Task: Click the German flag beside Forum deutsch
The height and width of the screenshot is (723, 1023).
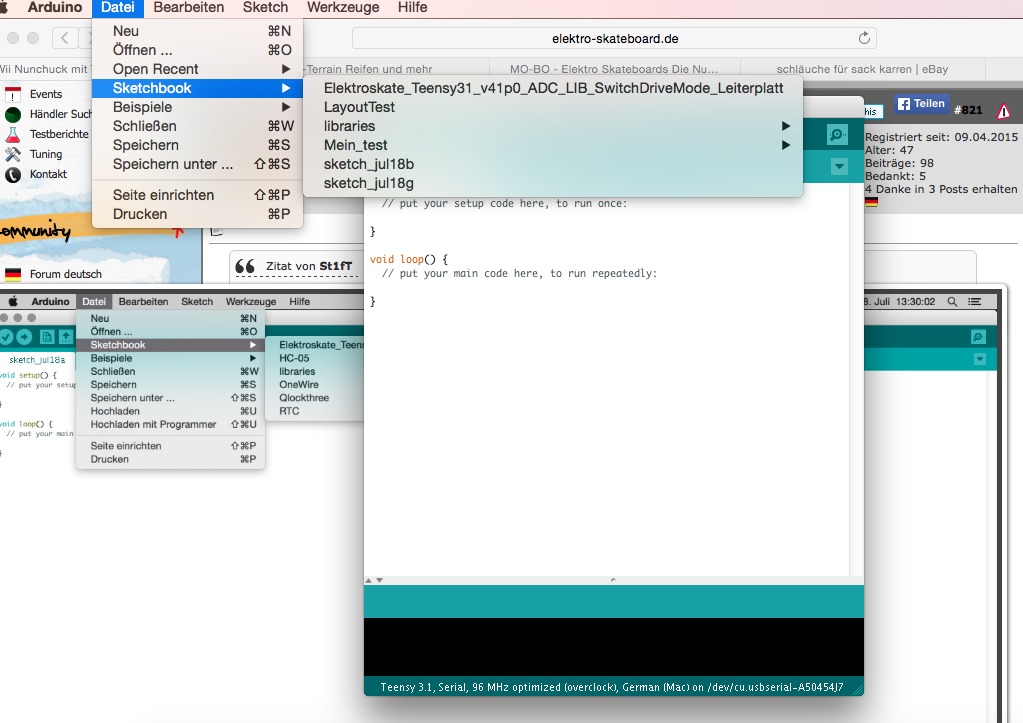Action: [13, 274]
